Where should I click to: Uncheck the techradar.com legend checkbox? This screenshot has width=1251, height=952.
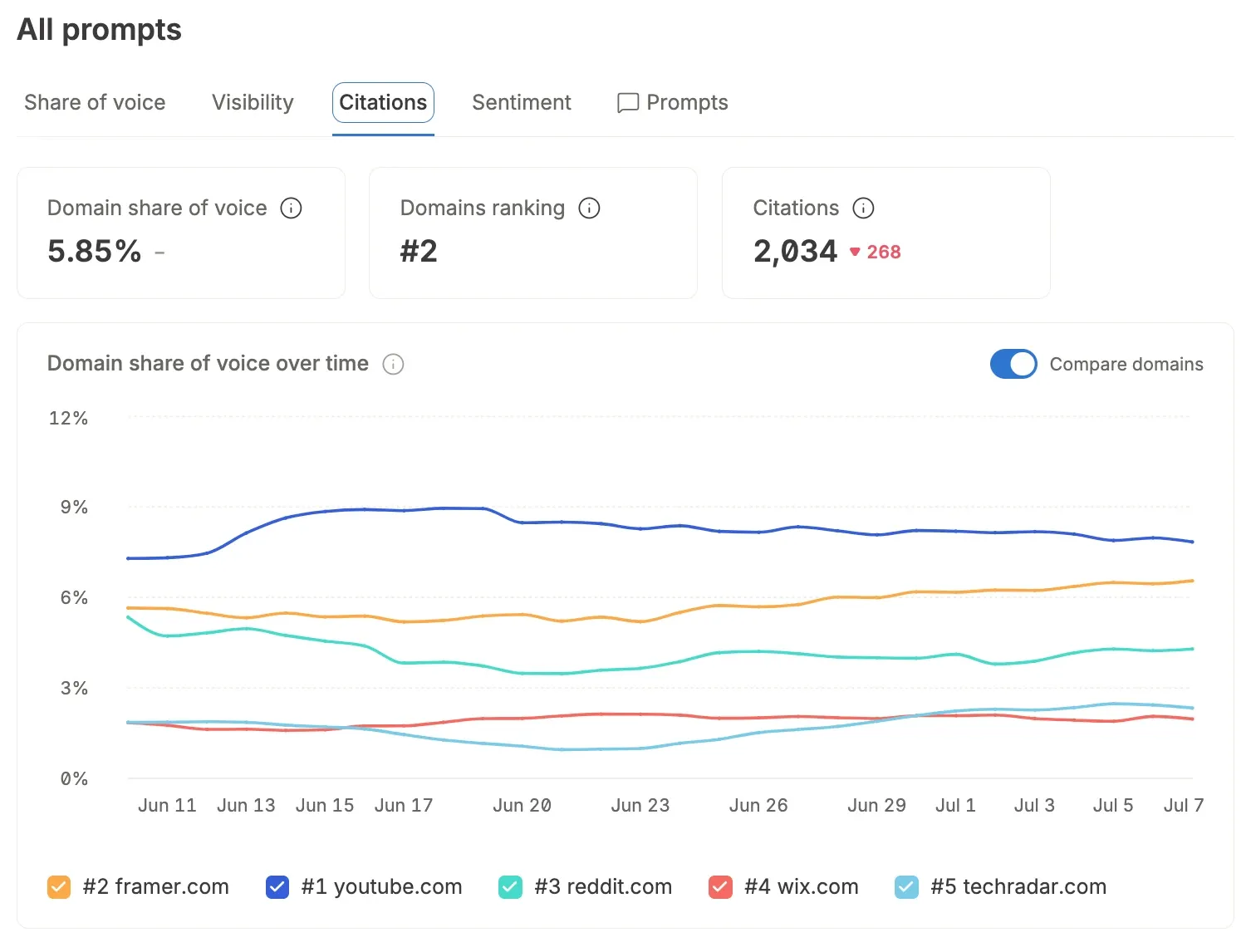(906, 887)
